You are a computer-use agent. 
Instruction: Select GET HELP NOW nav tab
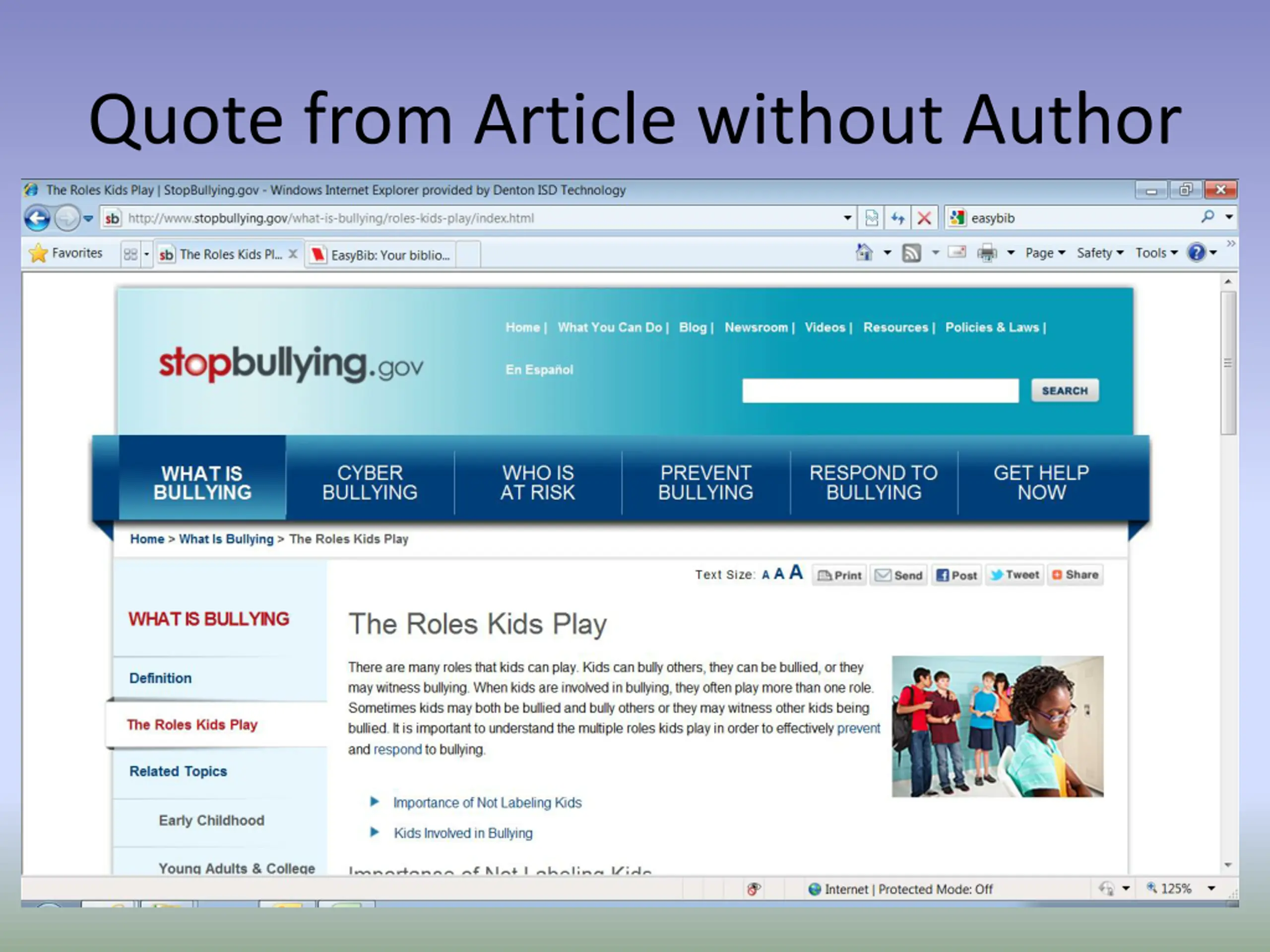pos(1041,482)
